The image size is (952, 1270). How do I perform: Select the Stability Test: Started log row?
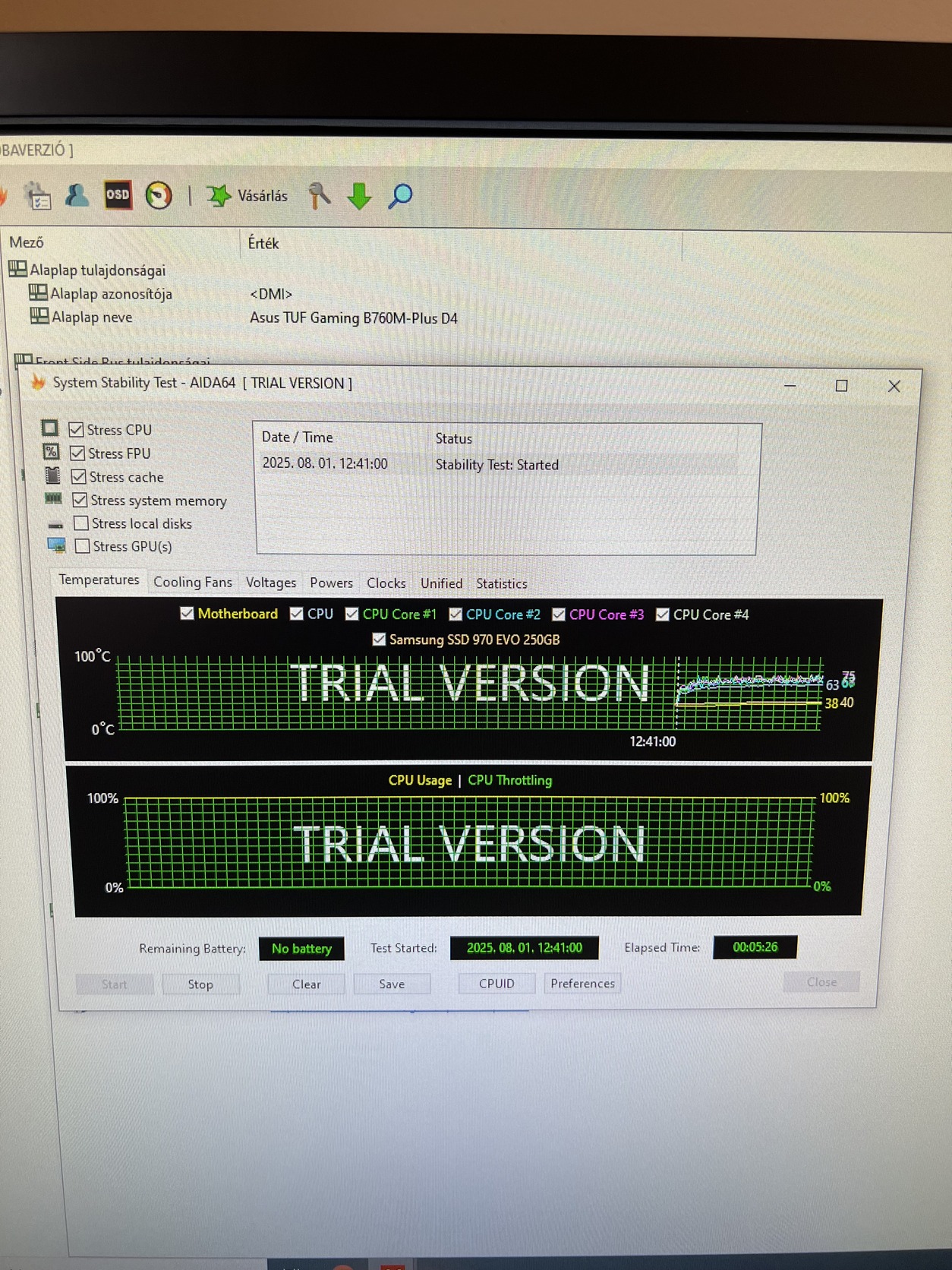498,464
